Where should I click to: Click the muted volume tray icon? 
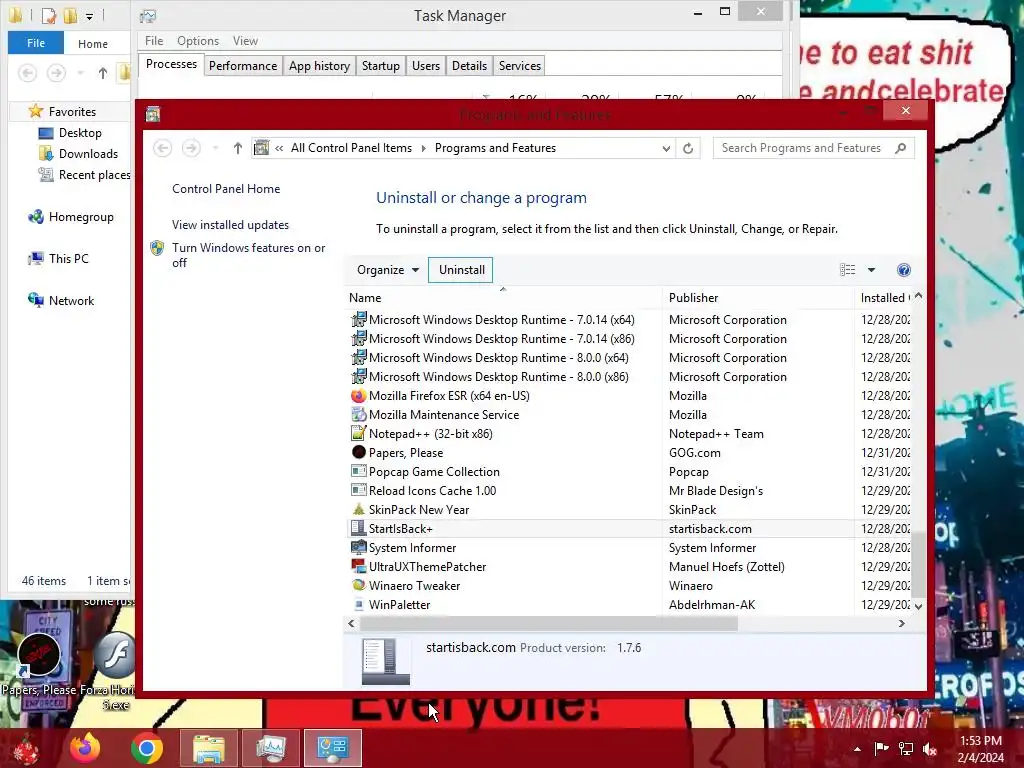[x=930, y=748]
